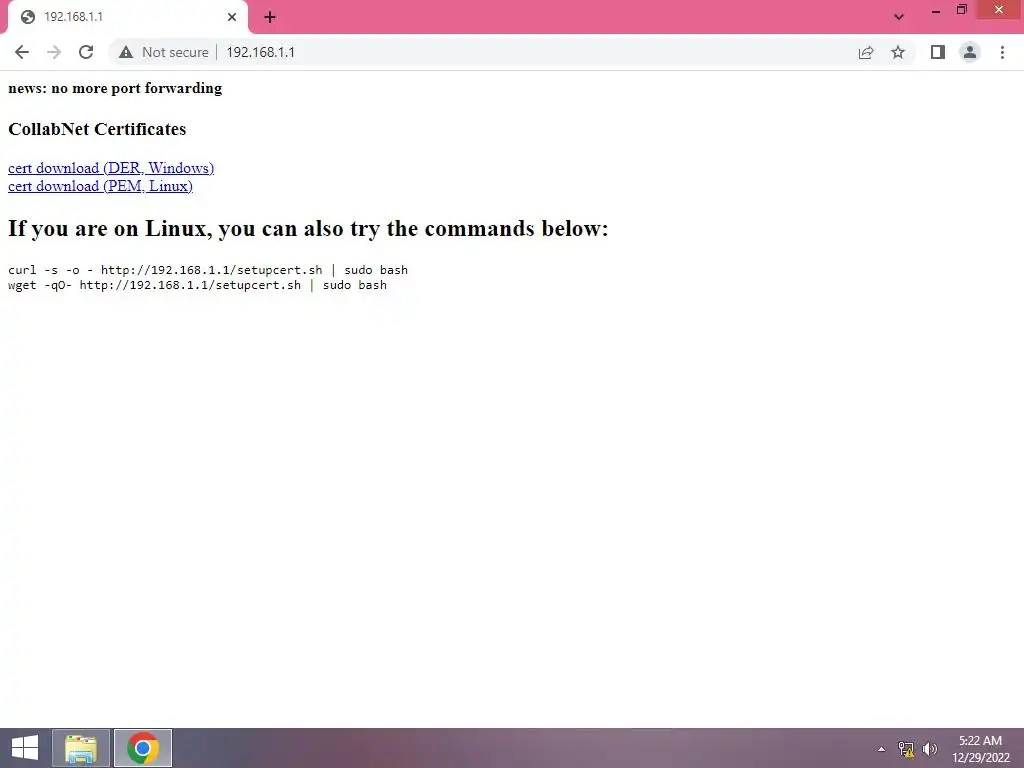Close the 192.168.1.1 tab

232,17
